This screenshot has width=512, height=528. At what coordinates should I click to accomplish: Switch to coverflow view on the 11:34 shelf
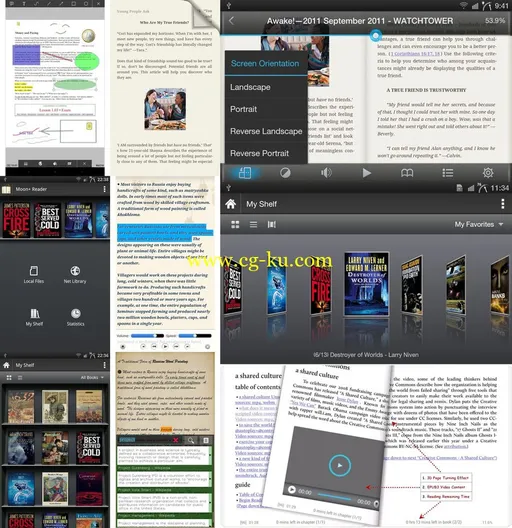click(x=271, y=225)
